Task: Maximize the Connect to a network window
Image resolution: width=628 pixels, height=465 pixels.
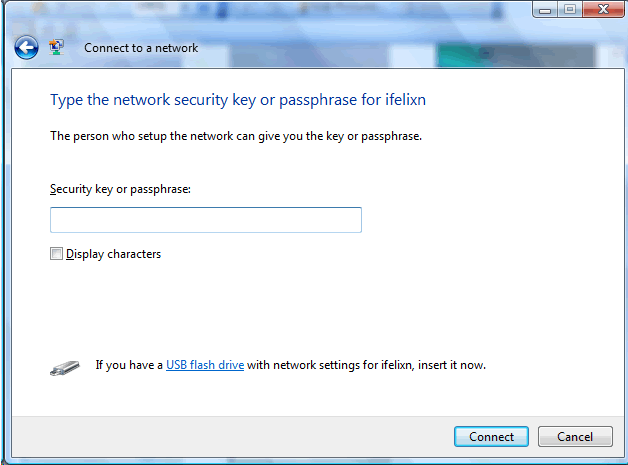Action: tap(570, 11)
